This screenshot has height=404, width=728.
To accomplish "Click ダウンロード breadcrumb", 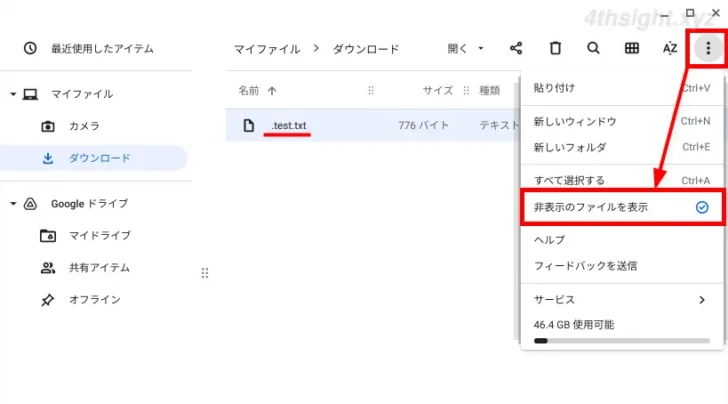I will tap(366, 49).
